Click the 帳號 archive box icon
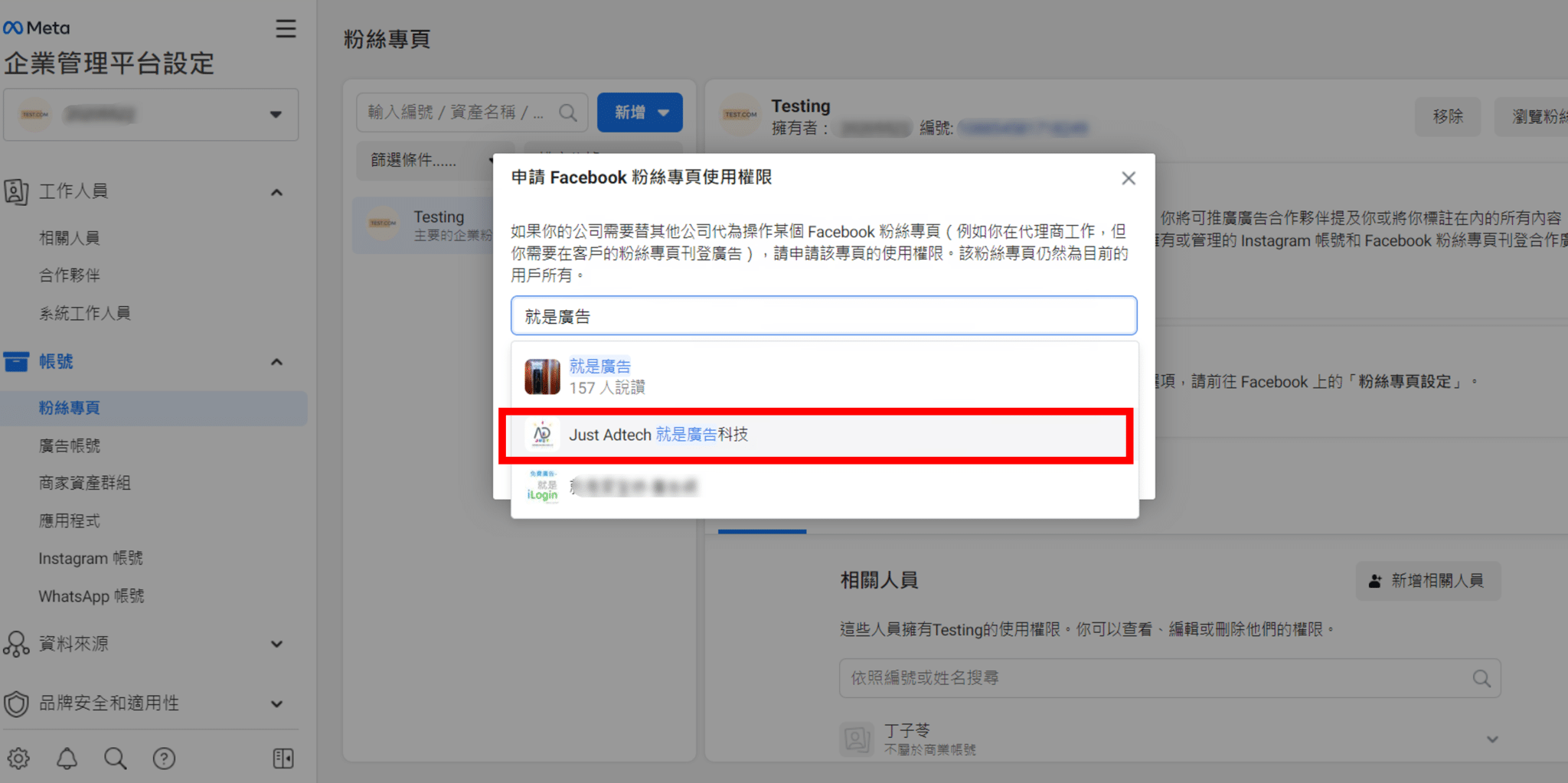This screenshot has height=783, width=1568. pyautogui.click(x=16, y=361)
